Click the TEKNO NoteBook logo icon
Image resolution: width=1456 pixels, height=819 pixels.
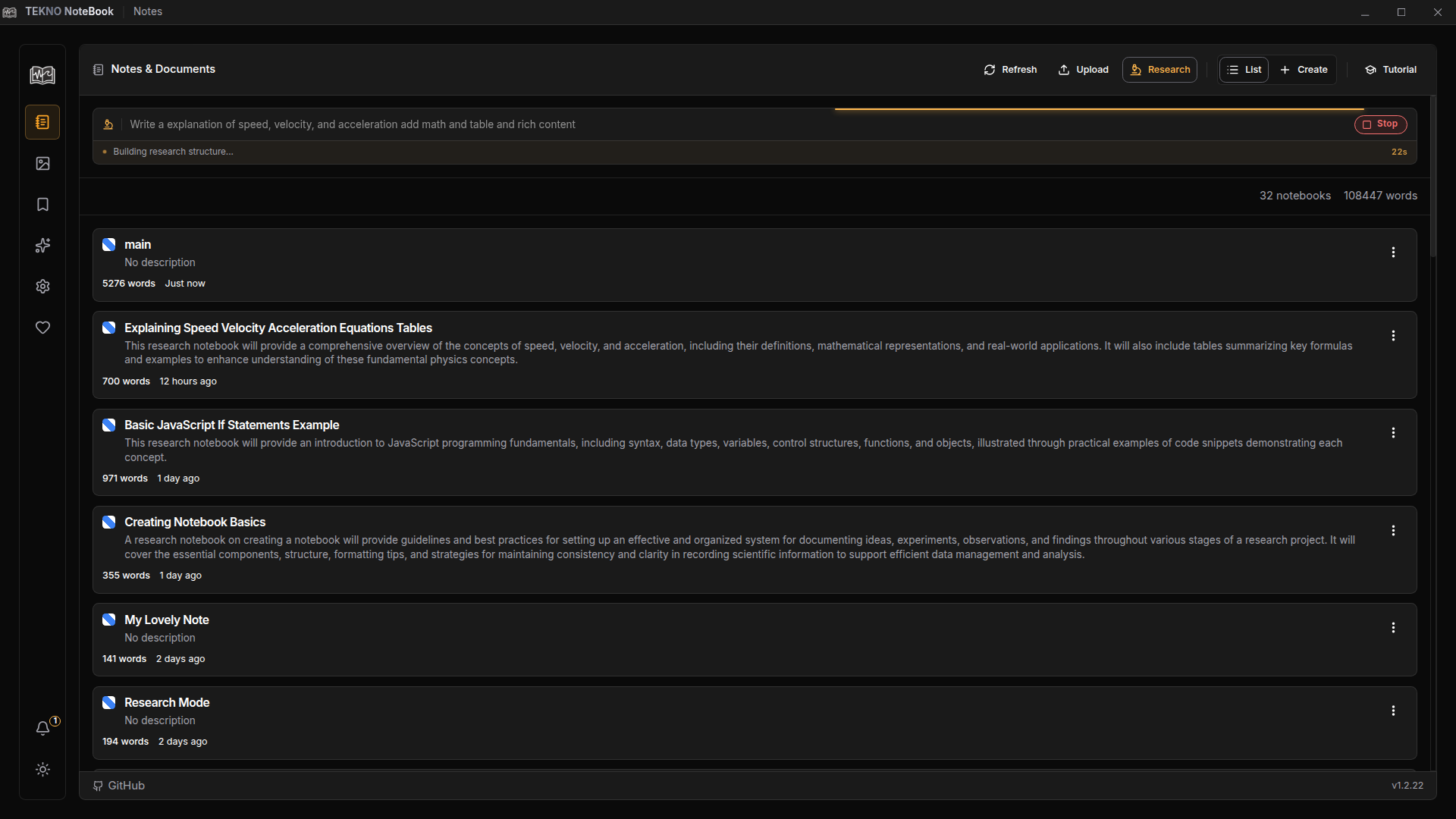[x=42, y=74]
